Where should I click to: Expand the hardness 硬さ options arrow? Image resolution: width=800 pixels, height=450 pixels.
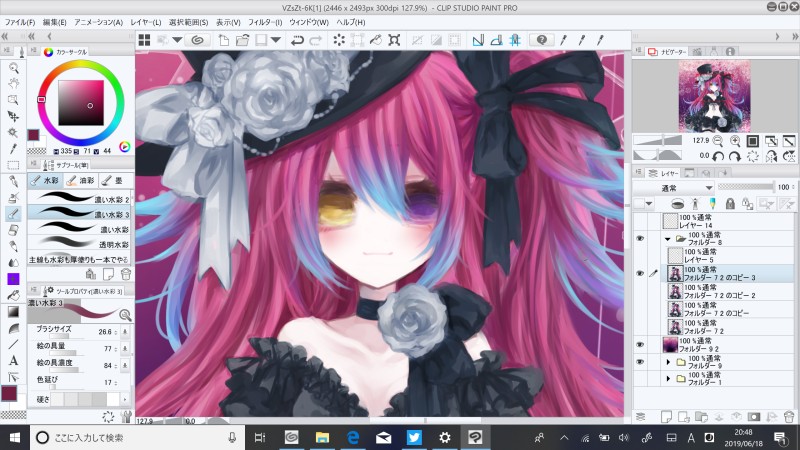point(125,399)
